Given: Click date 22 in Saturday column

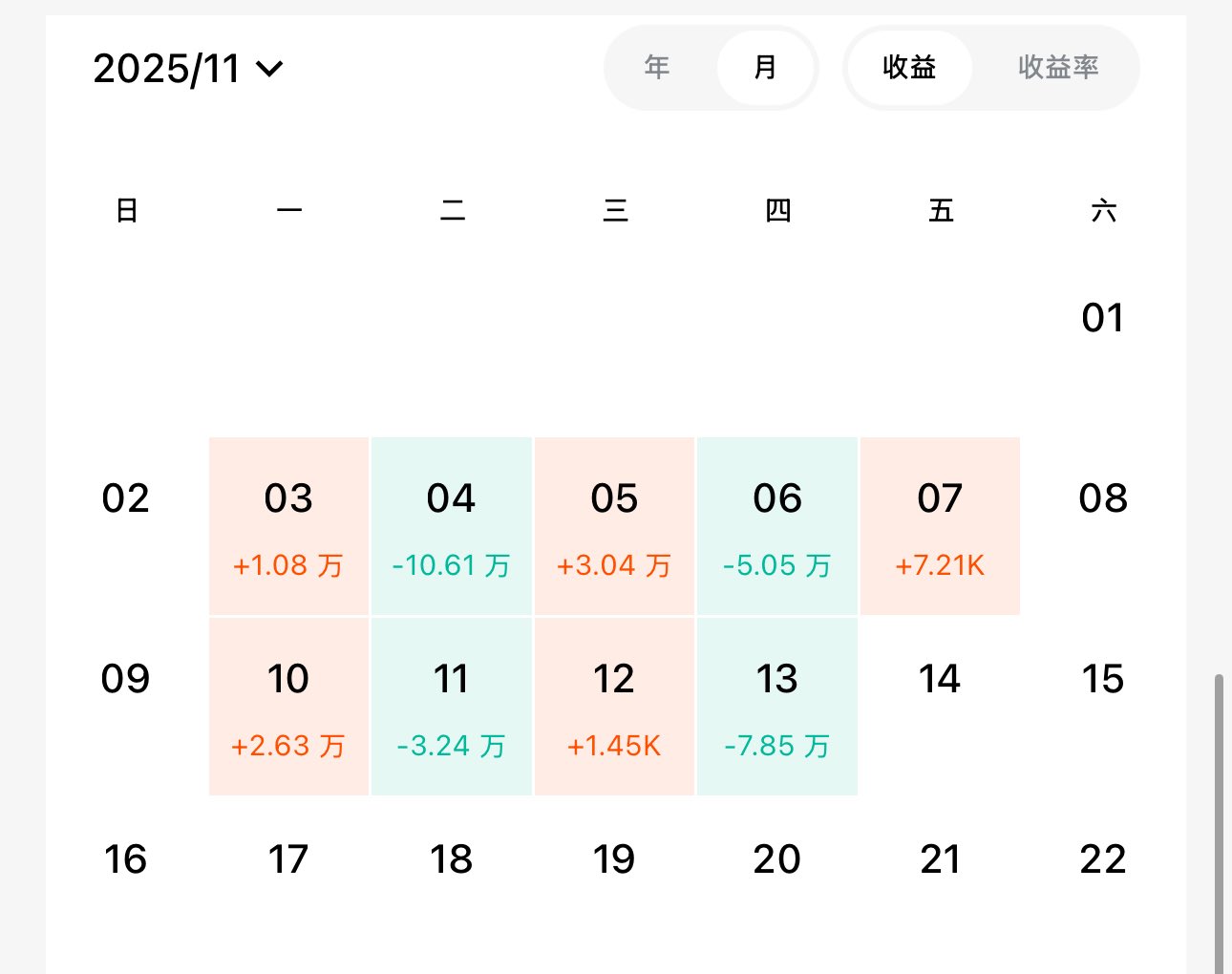Looking at the screenshot, I should click(1102, 859).
